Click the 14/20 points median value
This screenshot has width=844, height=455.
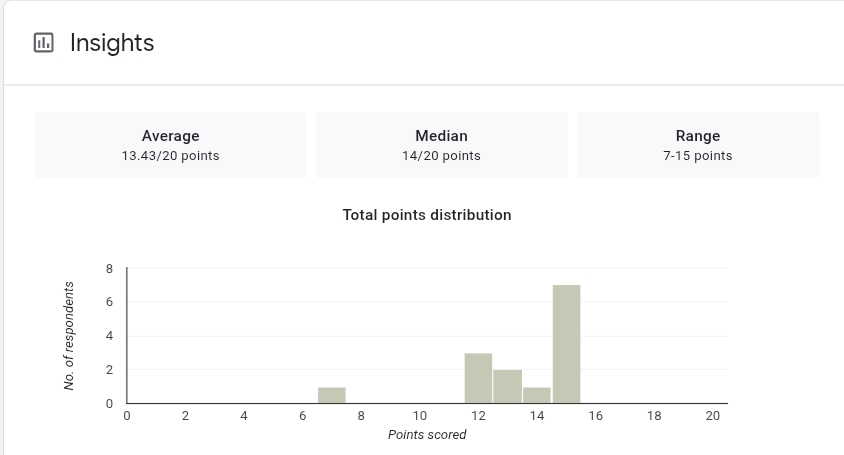(441, 156)
